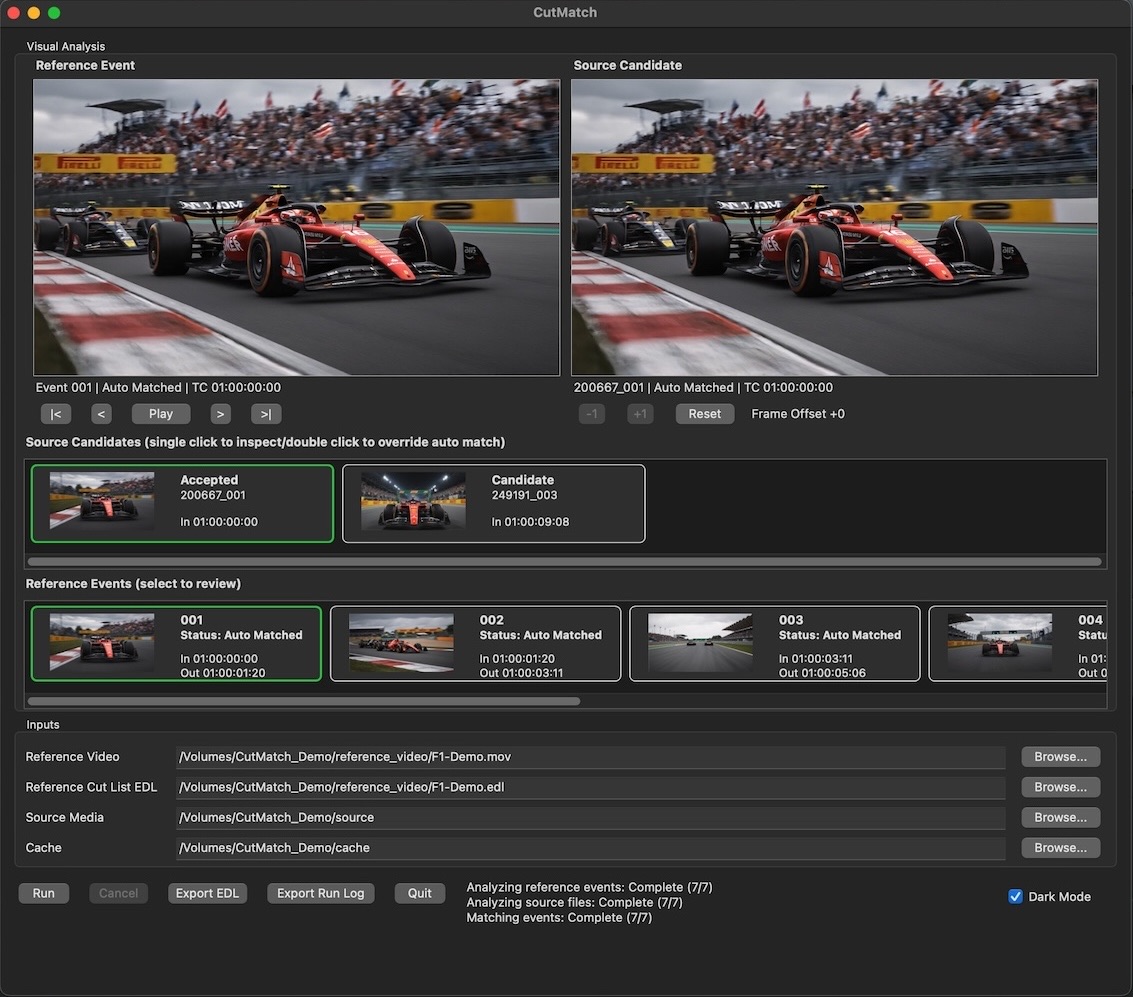Click the Play button
The height and width of the screenshot is (997, 1133).
click(160, 414)
